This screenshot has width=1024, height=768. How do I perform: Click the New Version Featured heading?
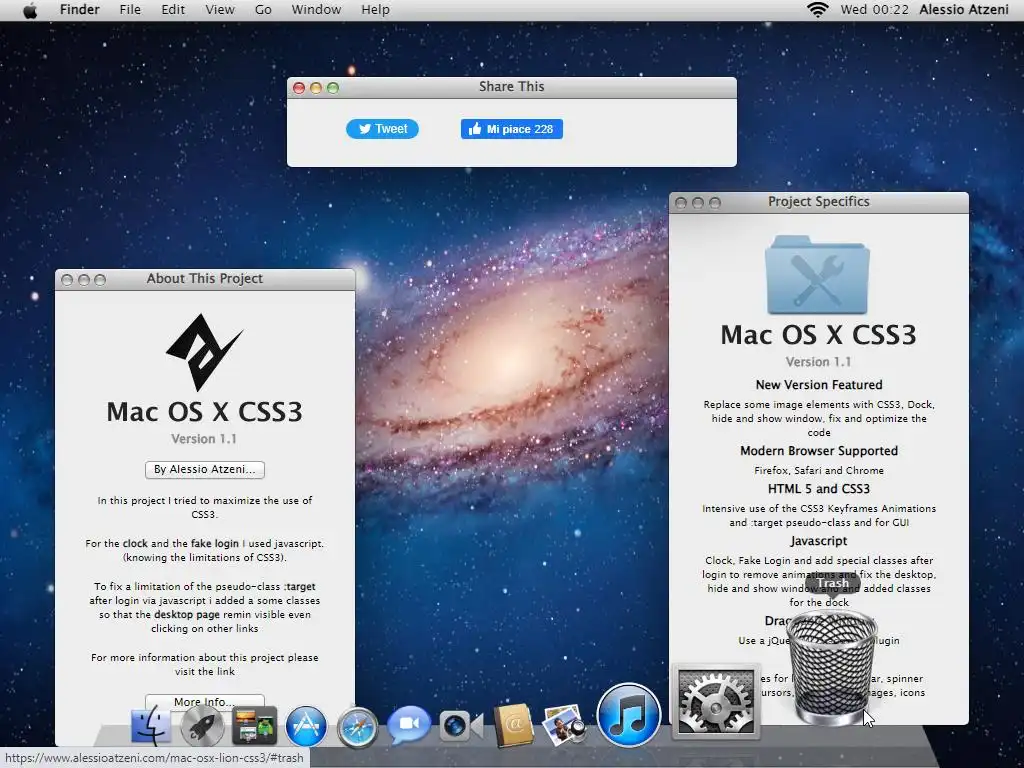point(819,385)
